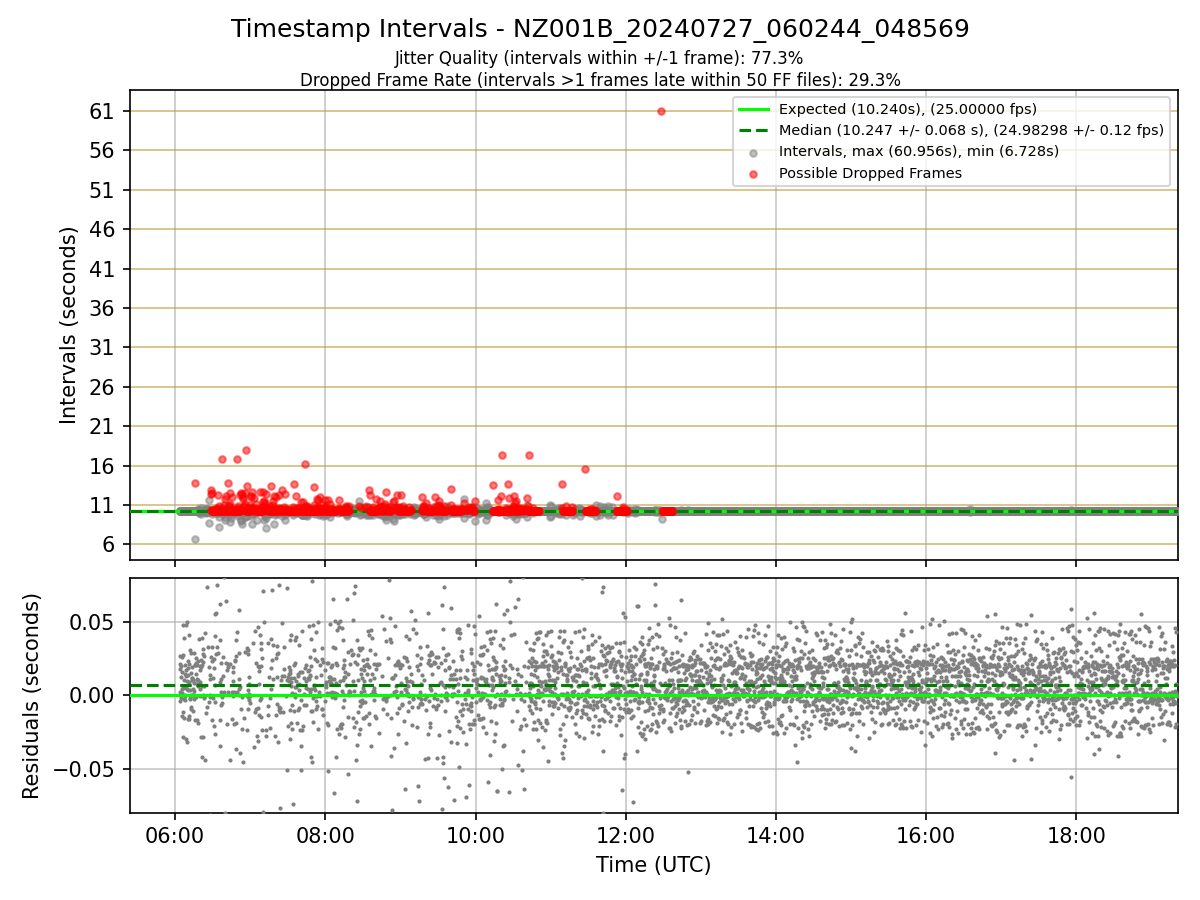Click the 16:00 x-axis tick label
This screenshot has width=1200, height=900.
click(x=926, y=836)
